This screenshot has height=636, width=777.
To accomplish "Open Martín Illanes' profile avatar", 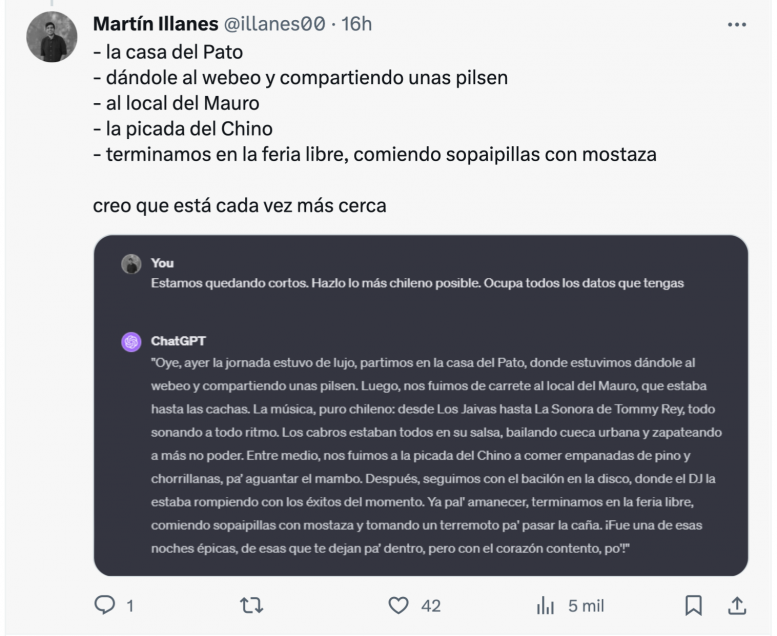I will coord(51,37).
